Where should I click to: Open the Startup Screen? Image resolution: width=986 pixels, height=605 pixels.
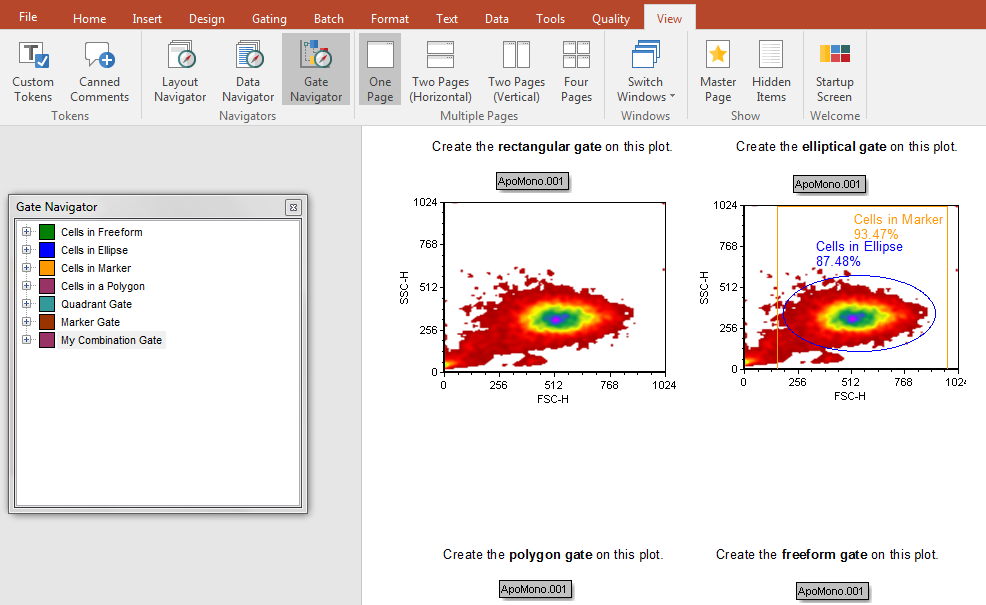(x=834, y=72)
